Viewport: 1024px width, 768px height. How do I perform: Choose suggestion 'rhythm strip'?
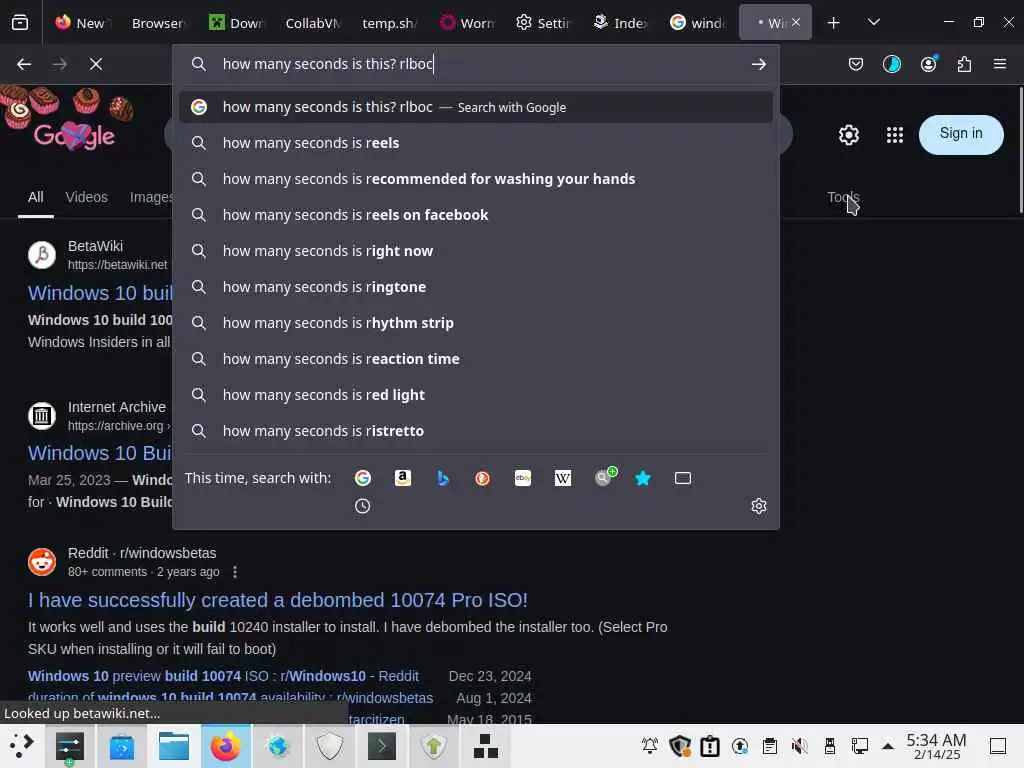476,323
